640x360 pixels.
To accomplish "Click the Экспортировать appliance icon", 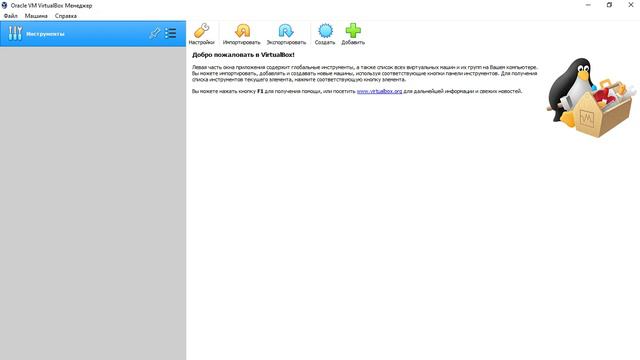I will (x=286, y=33).
